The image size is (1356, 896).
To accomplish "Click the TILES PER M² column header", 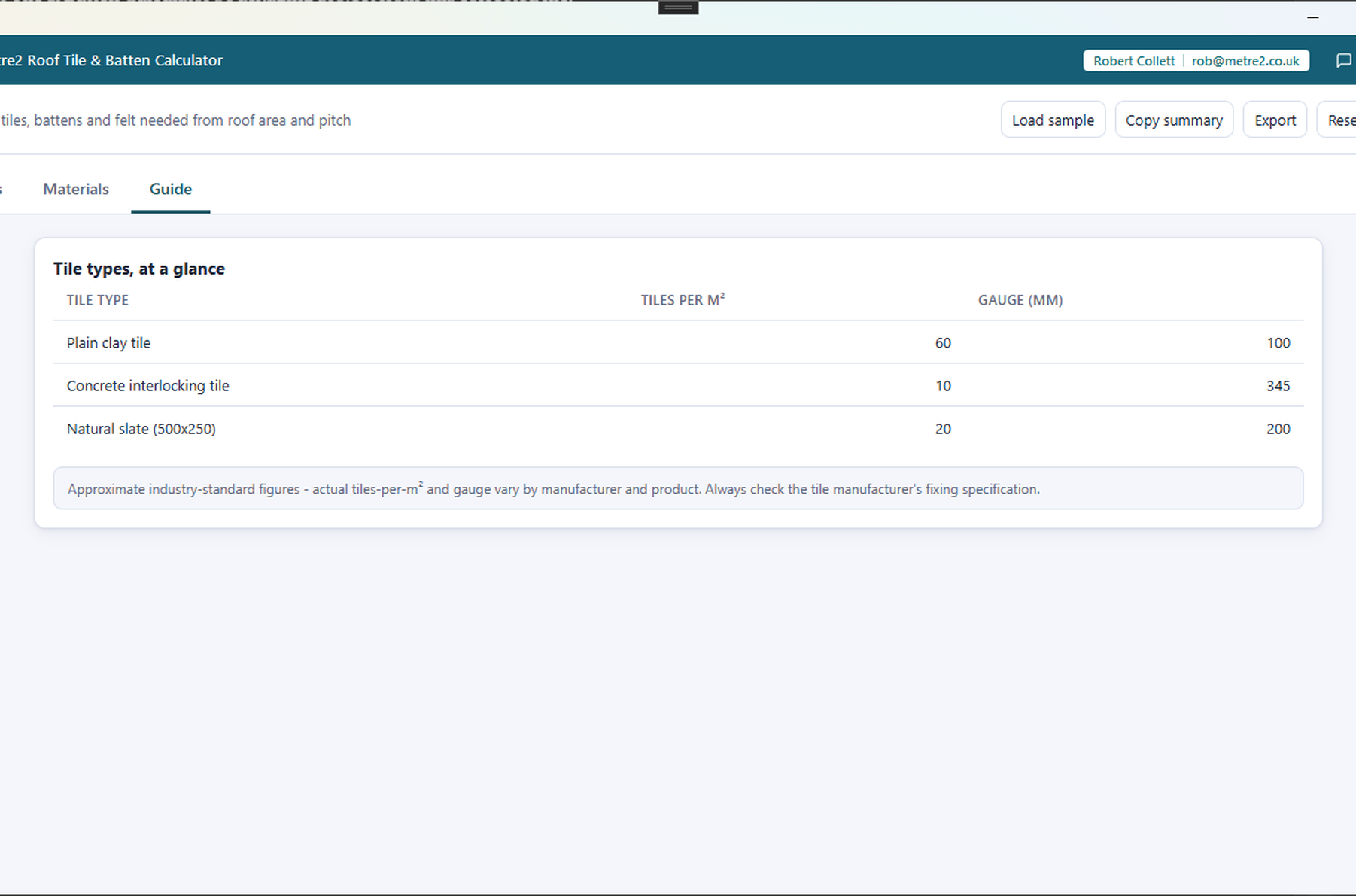I will point(683,300).
